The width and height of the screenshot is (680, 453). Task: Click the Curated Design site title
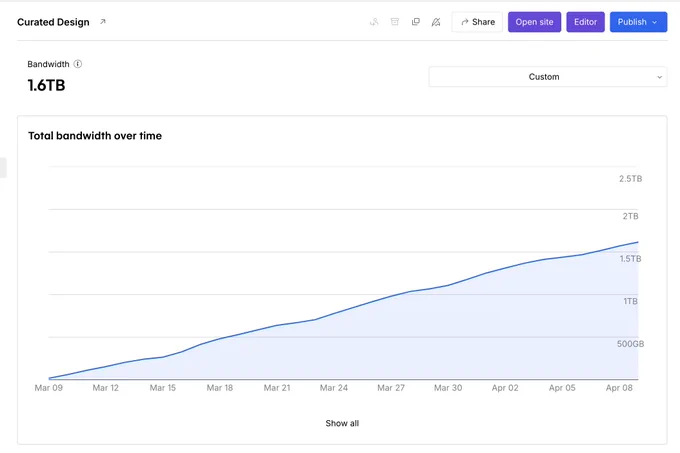pyautogui.click(x=53, y=22)
